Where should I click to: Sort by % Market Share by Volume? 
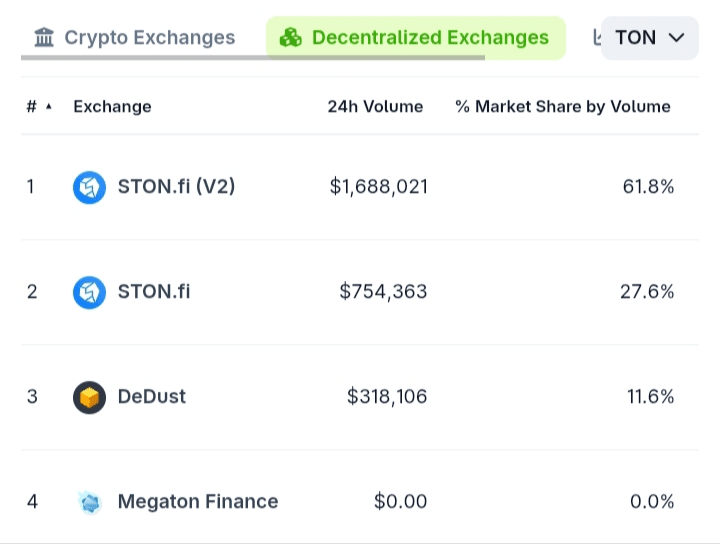point(563,107)
